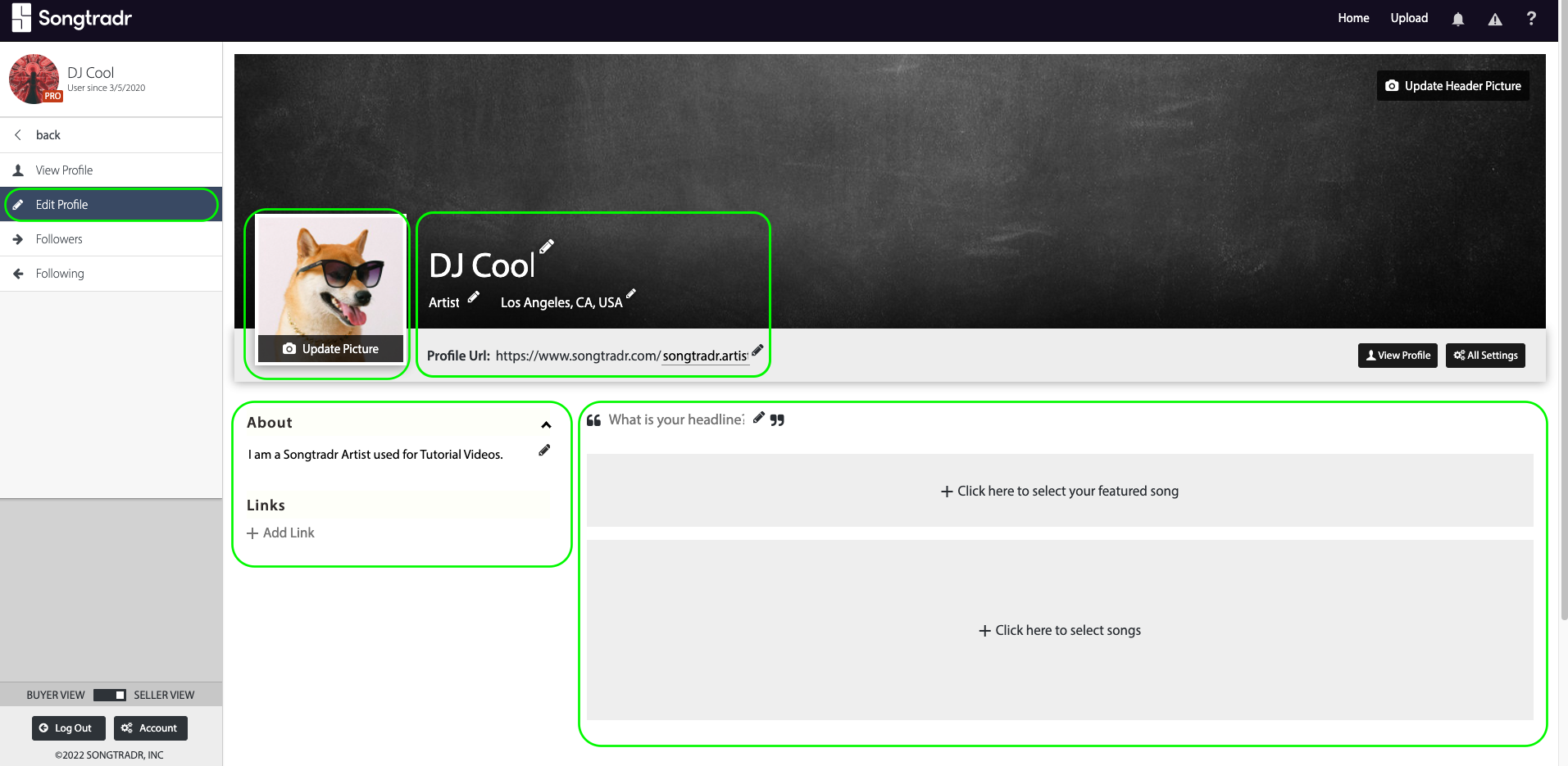Click the DJ Cool profile name heading
The width and height of the screenshot is (1568, 766).
click(x=481, y=265)
